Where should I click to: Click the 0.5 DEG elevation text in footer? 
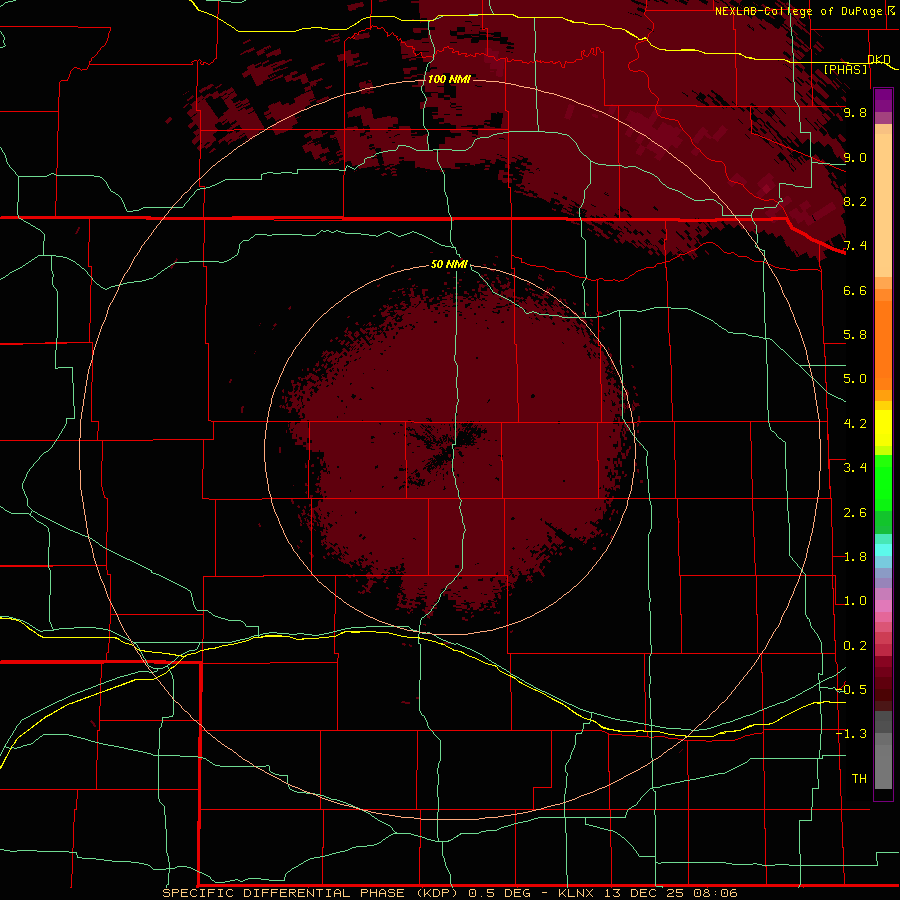click(499, 893)
